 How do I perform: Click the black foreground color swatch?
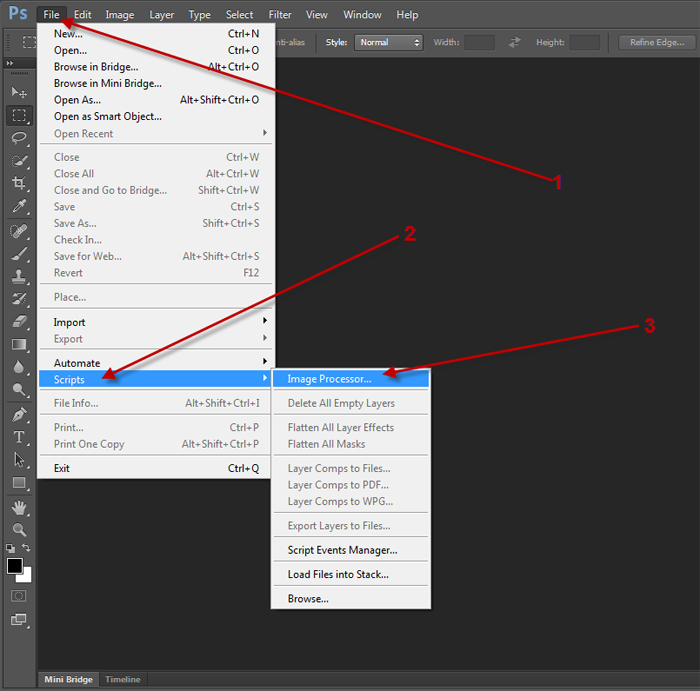[14, 566]
